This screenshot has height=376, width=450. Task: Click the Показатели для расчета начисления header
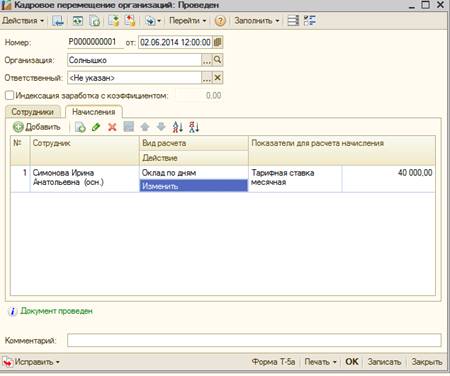click(342, 150)
